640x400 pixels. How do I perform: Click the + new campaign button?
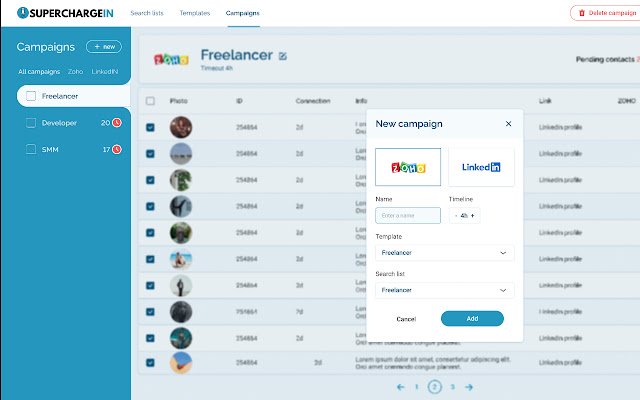pyautogui.click(x=104, y=47)
